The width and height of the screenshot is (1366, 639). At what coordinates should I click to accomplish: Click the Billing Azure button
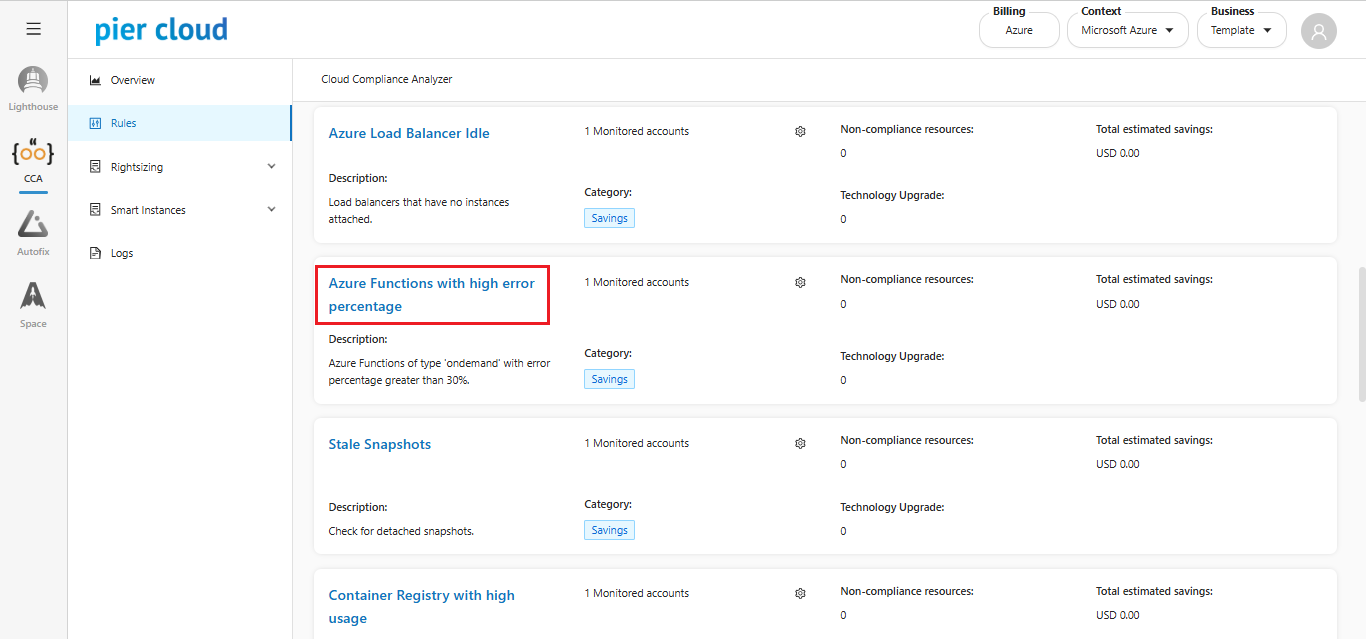pos(1019,30)
